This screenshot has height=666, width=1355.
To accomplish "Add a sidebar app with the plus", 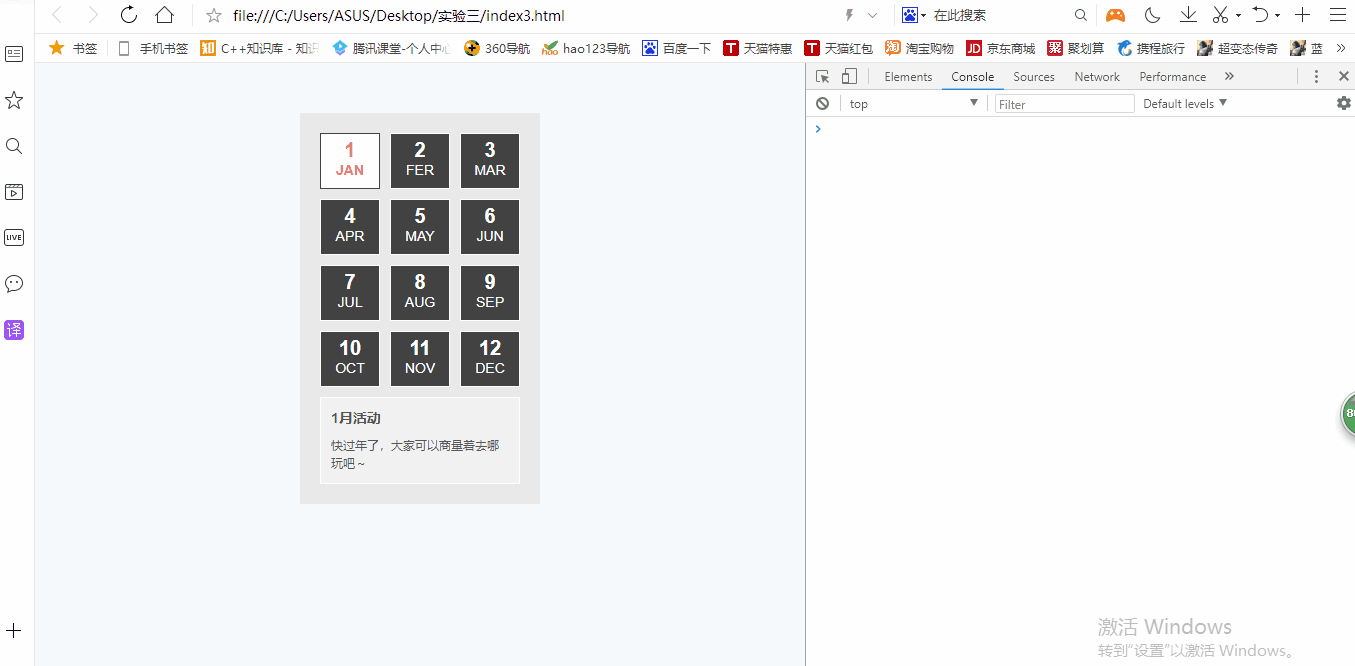I will tap(14, 631).
